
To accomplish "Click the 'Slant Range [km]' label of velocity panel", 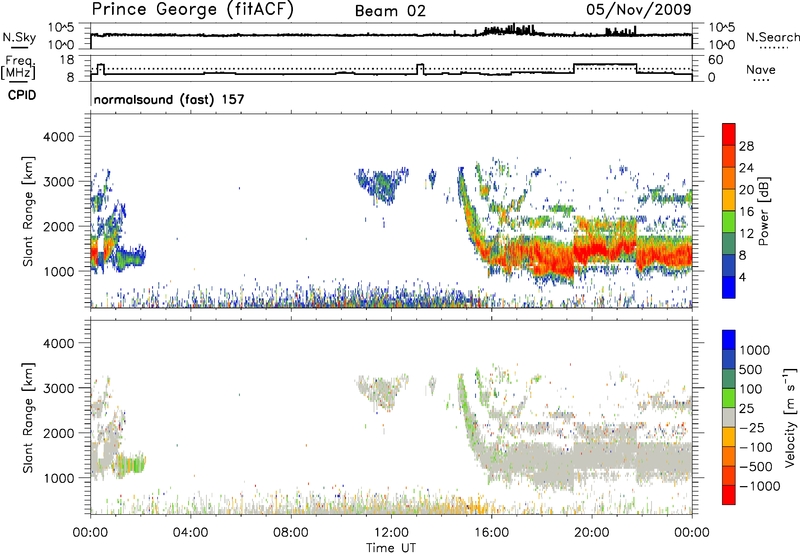I will click(x=28, y=418).
